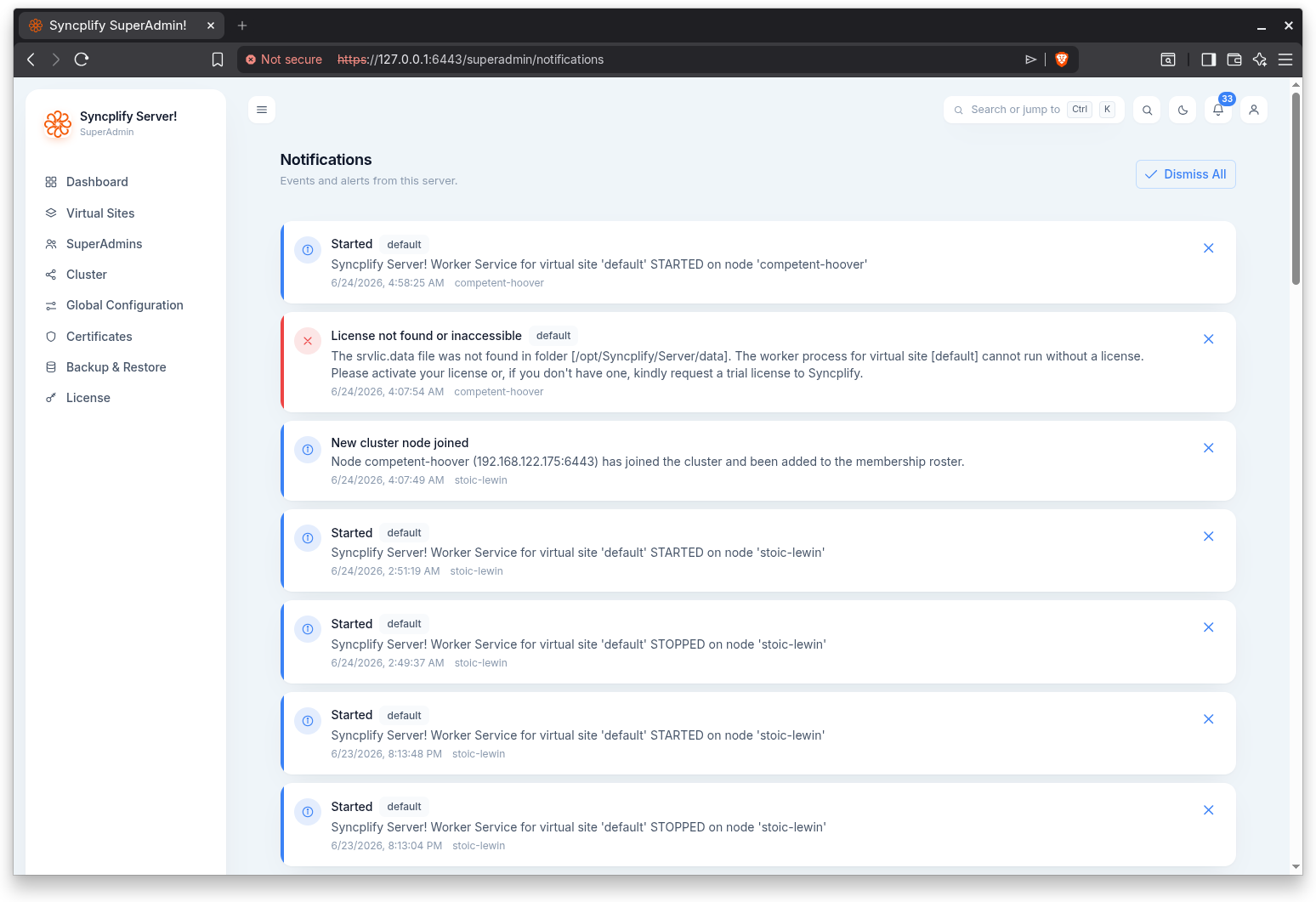
Task: Click the share send icon in address bar
Action: coord(1030,60)
